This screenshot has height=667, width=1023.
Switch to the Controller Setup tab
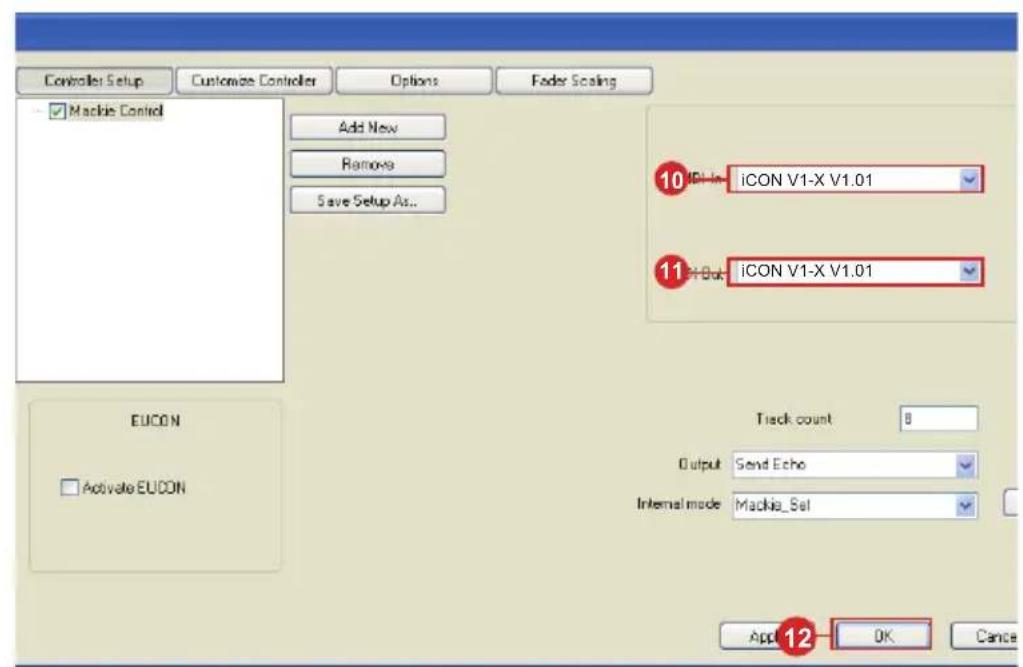point(94,81)
